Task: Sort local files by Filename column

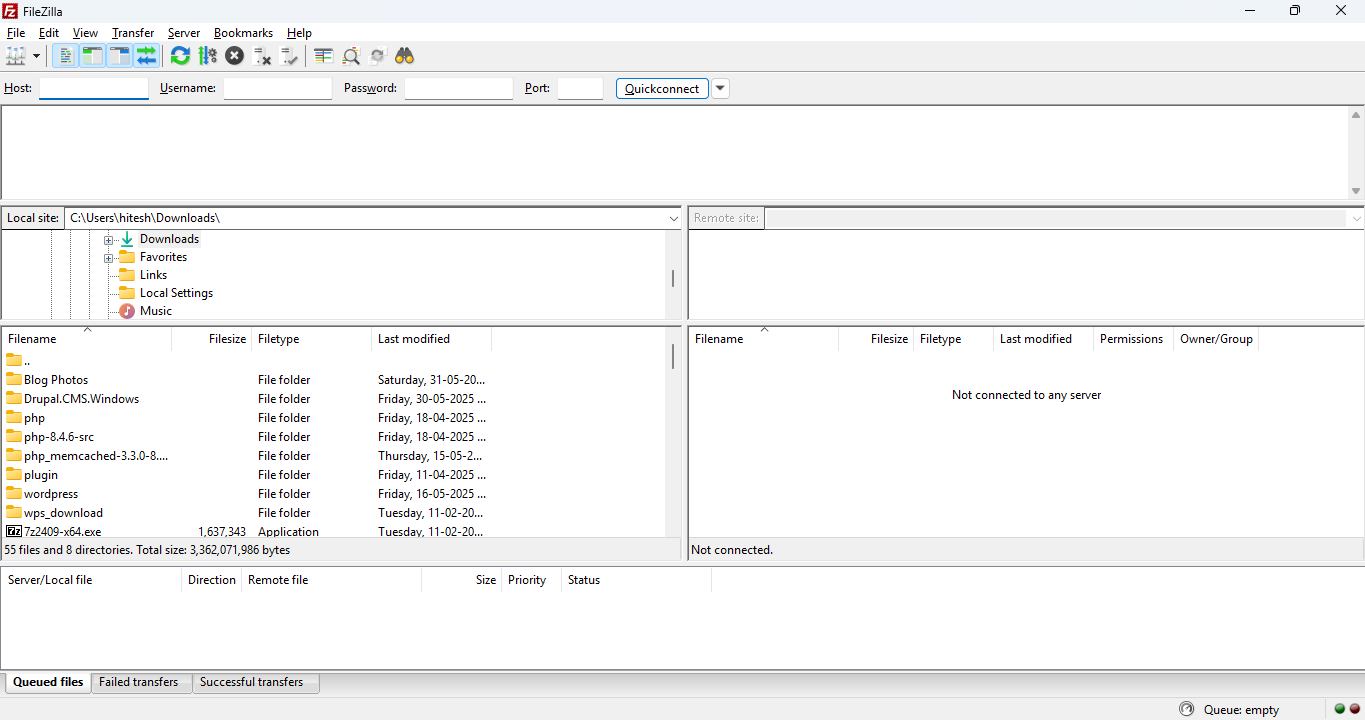Action: 87,339
